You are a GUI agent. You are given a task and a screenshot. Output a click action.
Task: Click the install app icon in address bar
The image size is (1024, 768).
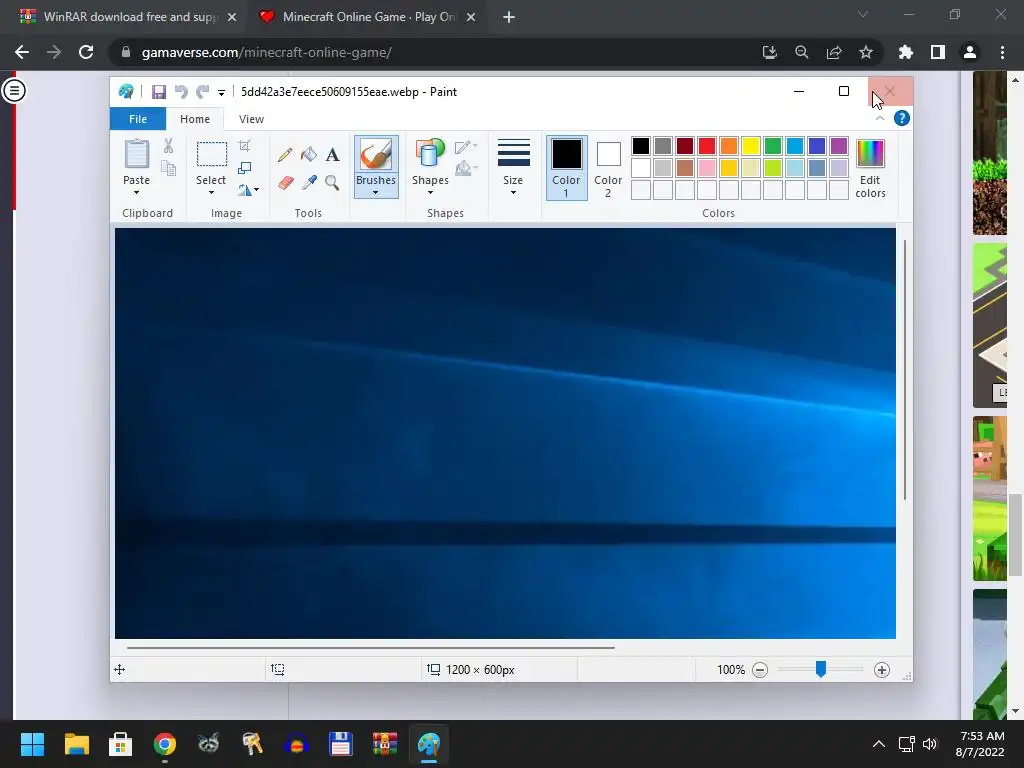[770, 52]
